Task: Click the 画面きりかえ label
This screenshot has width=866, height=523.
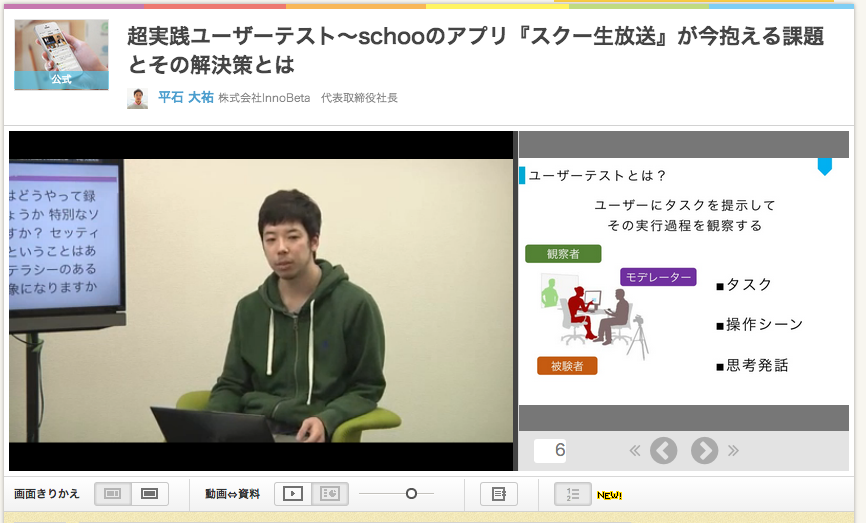Action: (x=47, y=494)
